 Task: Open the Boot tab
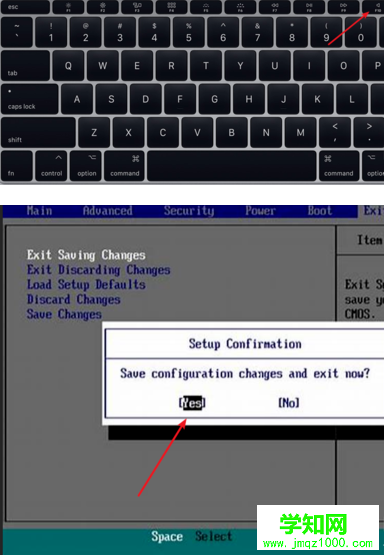point(320,211)
